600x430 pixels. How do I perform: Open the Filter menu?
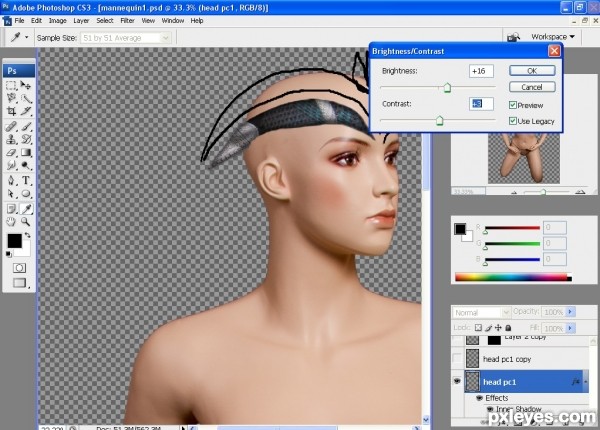(x=127, y=21)
